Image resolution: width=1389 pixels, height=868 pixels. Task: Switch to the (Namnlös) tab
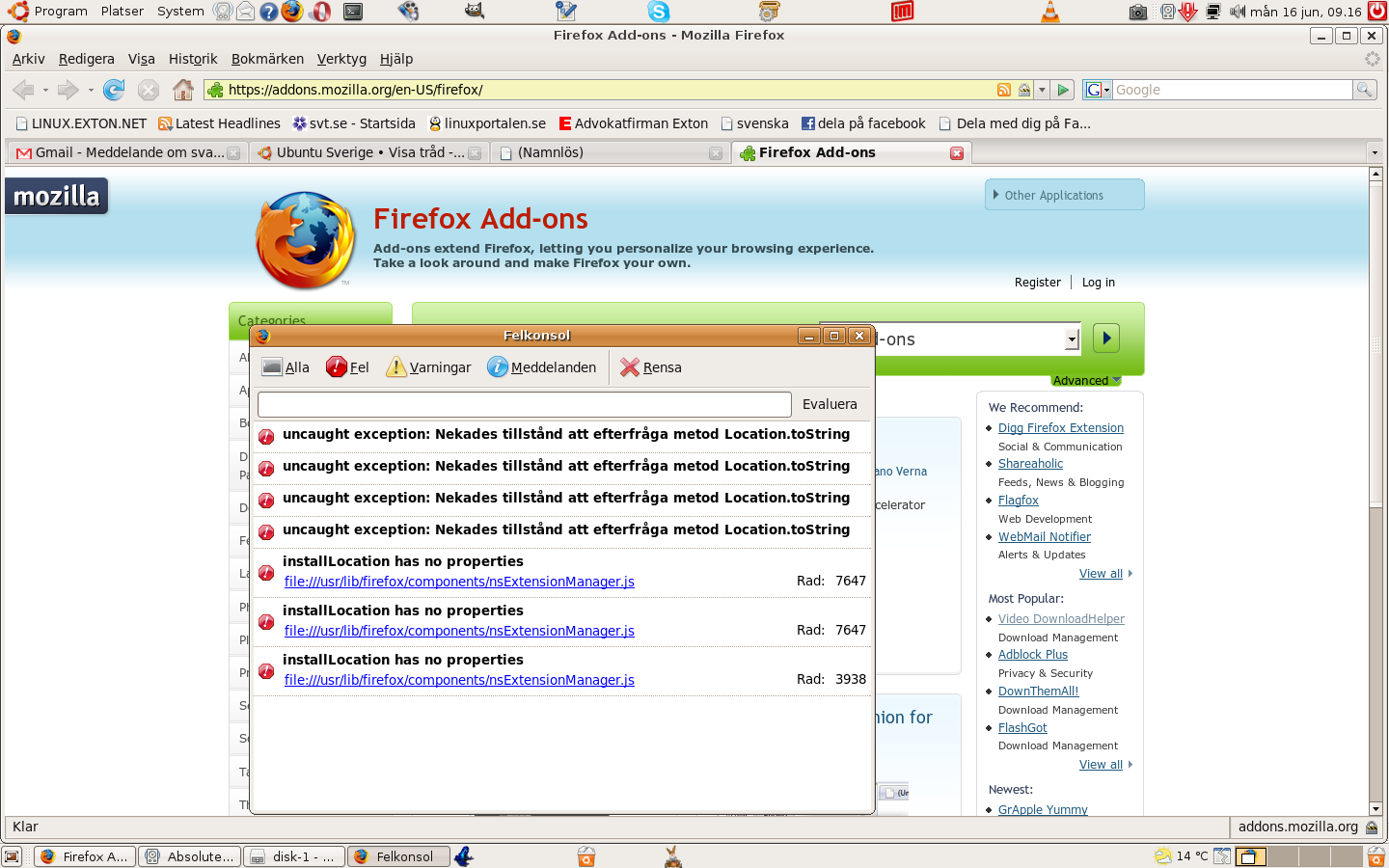click(611, 152)
